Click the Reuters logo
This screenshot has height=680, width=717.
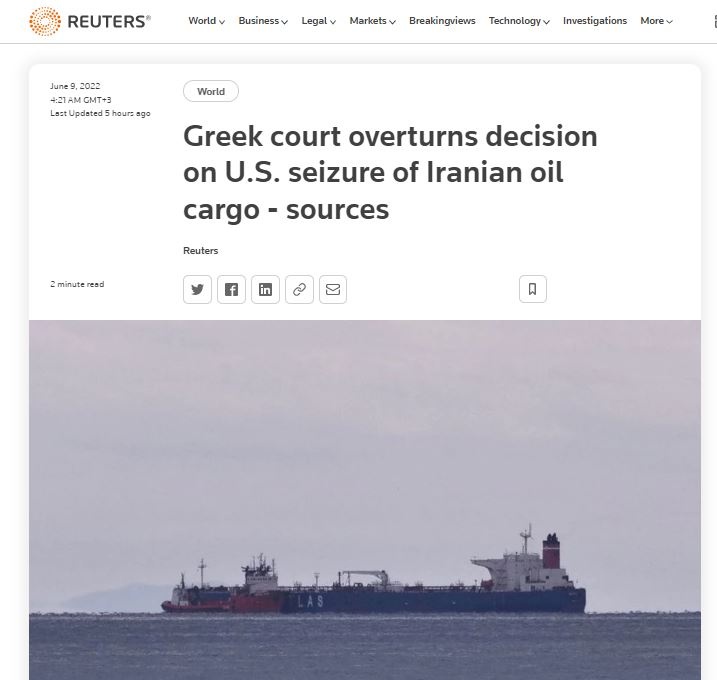tap(90, 21)
